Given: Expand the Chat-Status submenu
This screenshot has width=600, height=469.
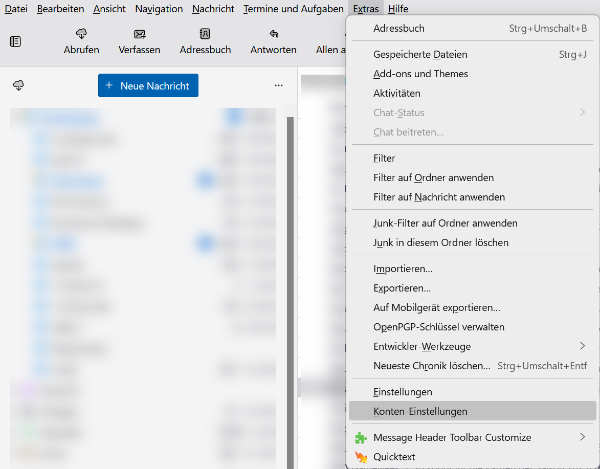Looking at the screenshot, I should pos(582,112).
